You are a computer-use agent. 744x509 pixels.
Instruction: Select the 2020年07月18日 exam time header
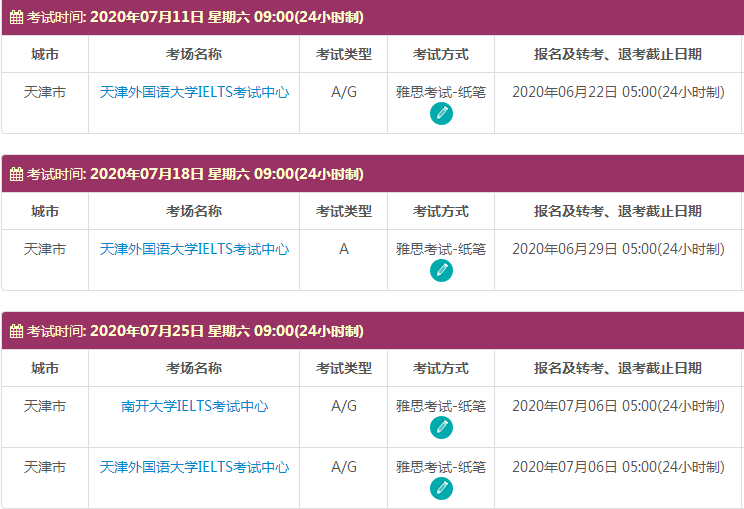[372, 174]
